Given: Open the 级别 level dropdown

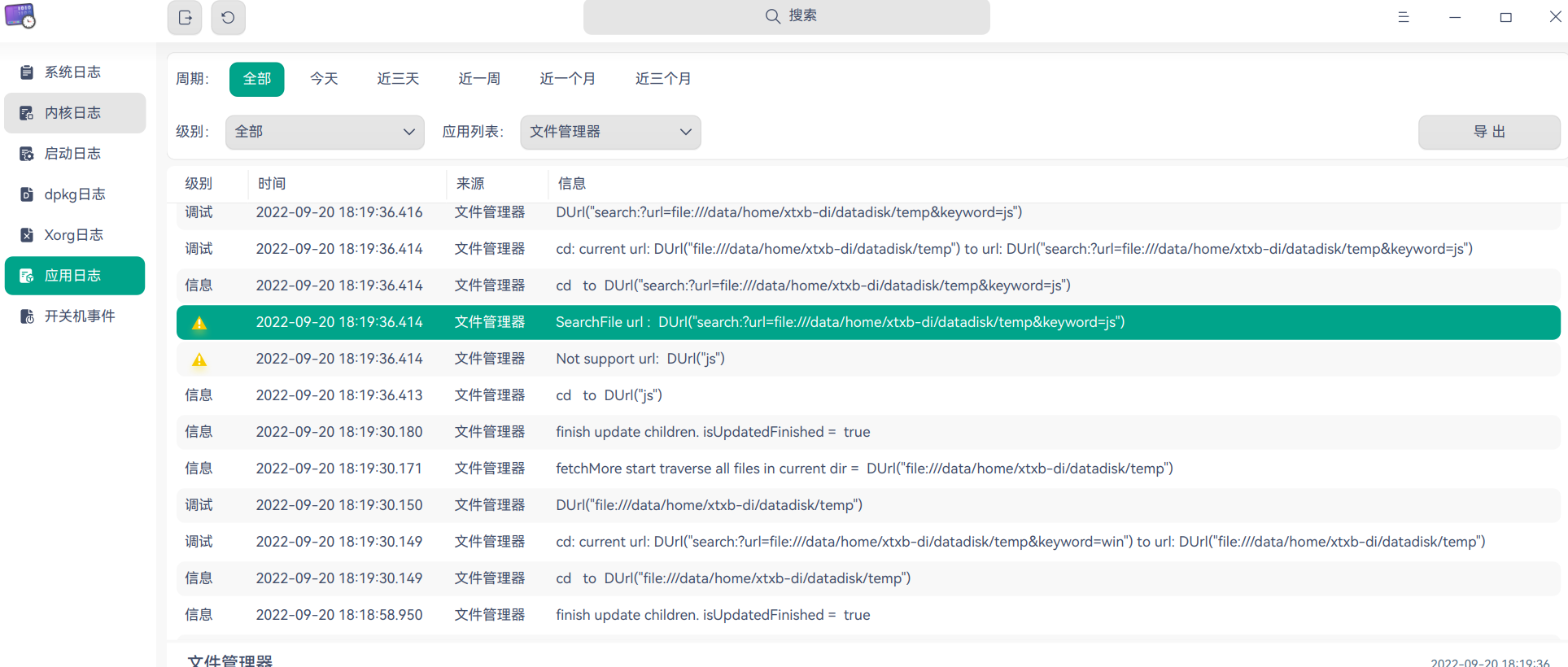Looking at the screenshot, I should point(325,132).
